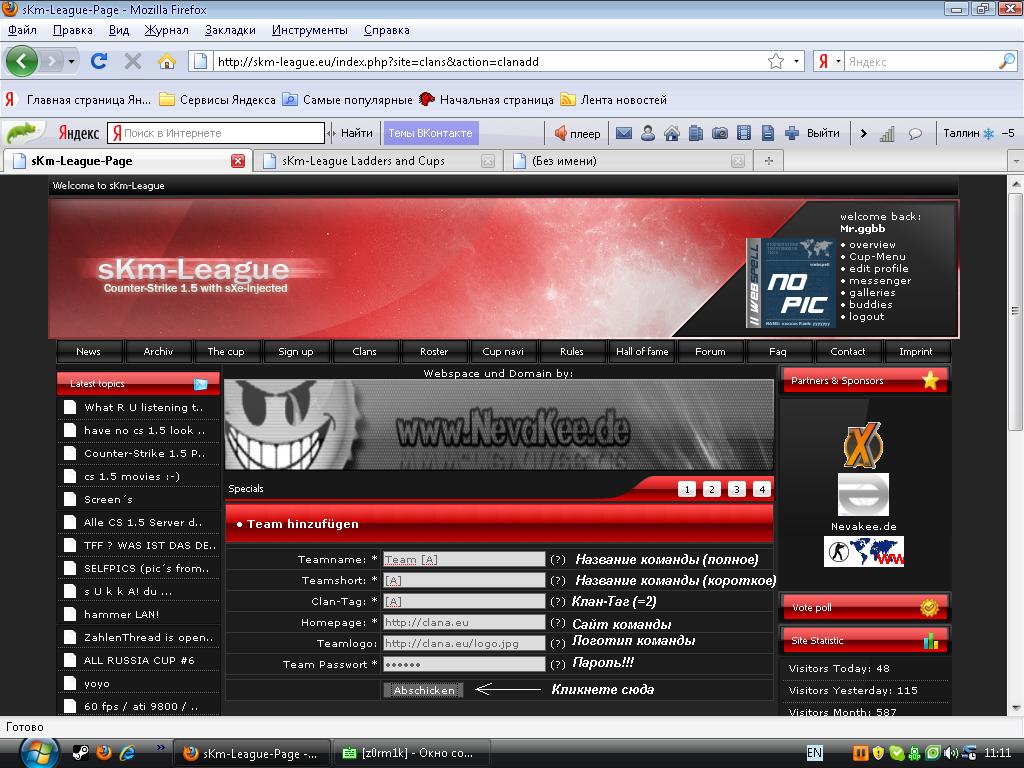Click the logout link under Mr.ggbb
This screenshot has width=1024, height=768.
point(867,317)
